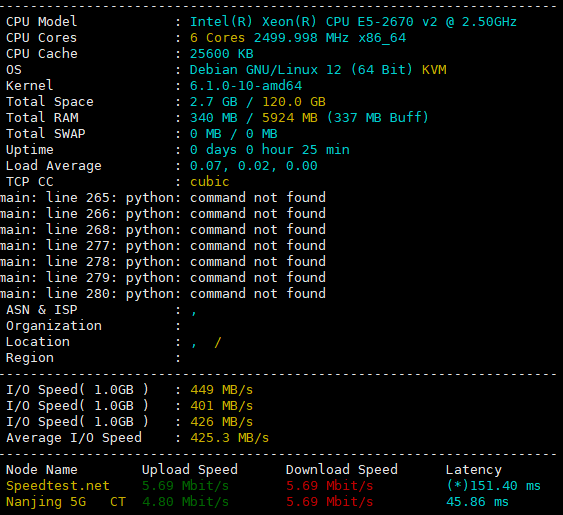Click the 5924 MB total RAM value
Image resolution: width=563 pixels, height=515 pixels.
pos(290,118)
